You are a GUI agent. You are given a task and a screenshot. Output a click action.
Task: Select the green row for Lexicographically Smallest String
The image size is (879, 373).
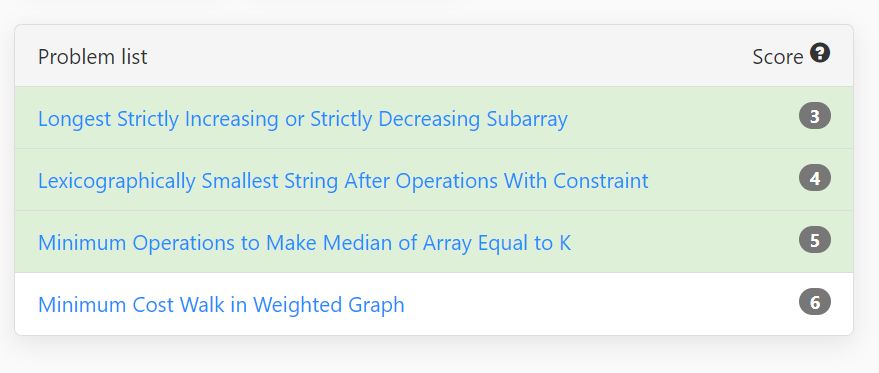pyautogui.click(x=434, y=179)
